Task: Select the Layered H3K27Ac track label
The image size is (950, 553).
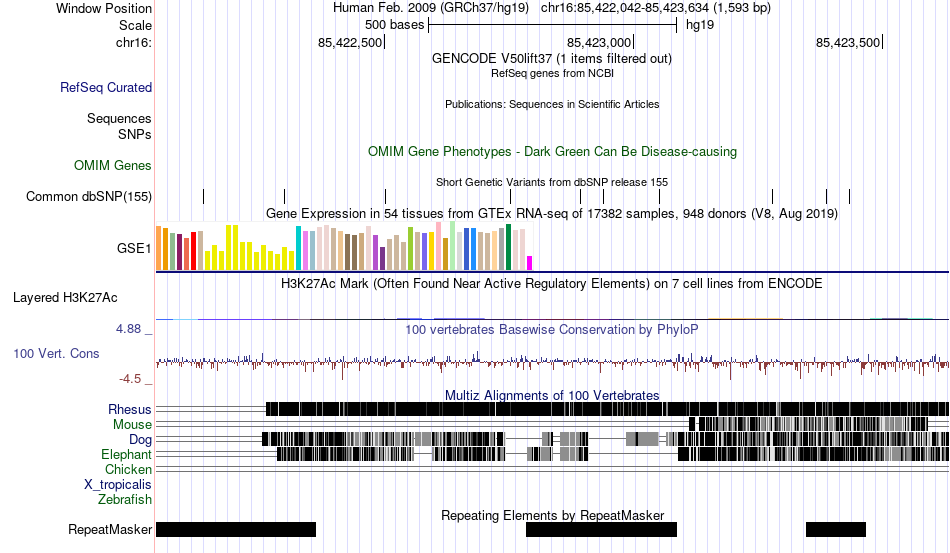Action: click(x=65, y=297)
